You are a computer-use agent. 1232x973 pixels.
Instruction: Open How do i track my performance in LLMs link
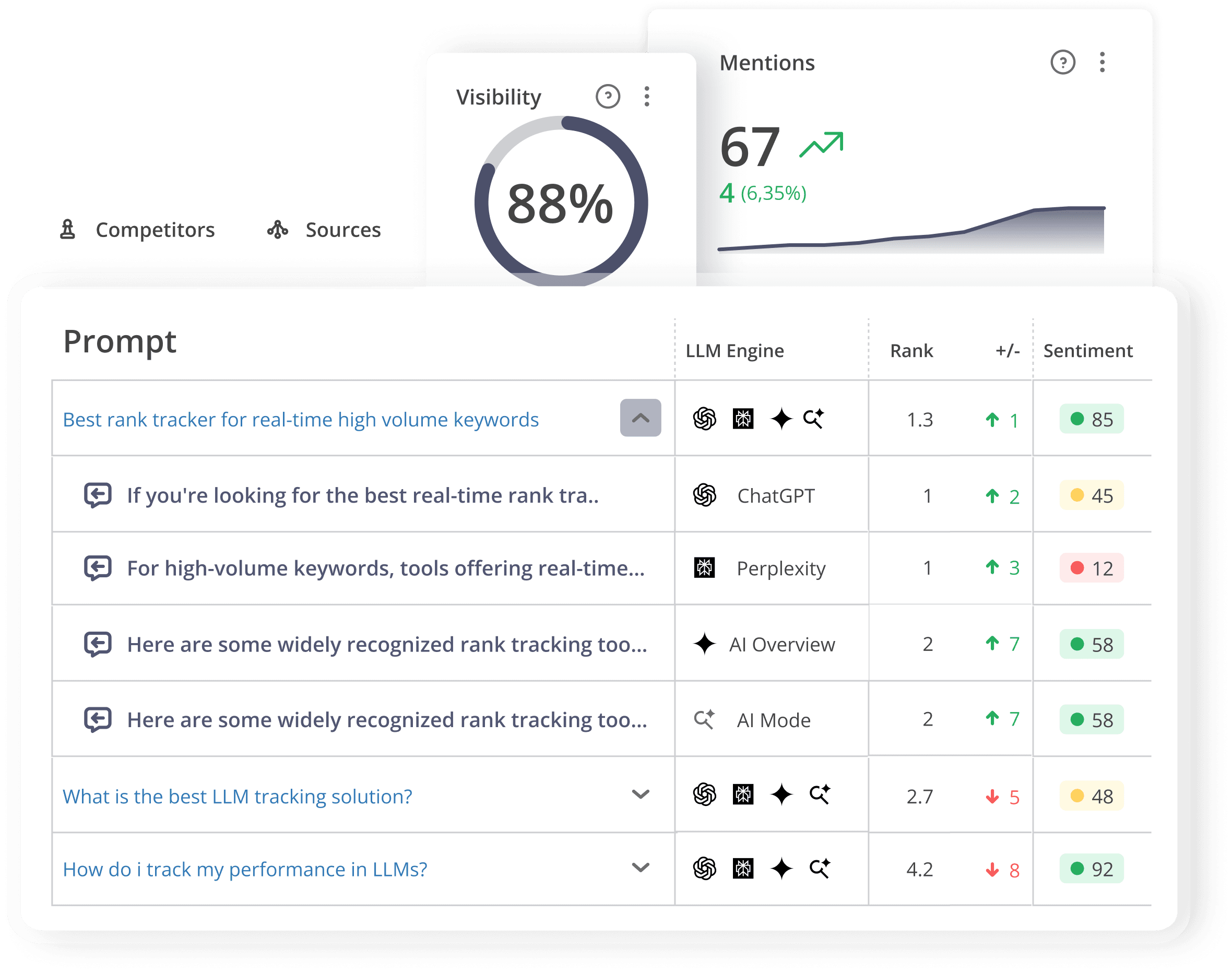pyautogui.click(x=245, y=869)
